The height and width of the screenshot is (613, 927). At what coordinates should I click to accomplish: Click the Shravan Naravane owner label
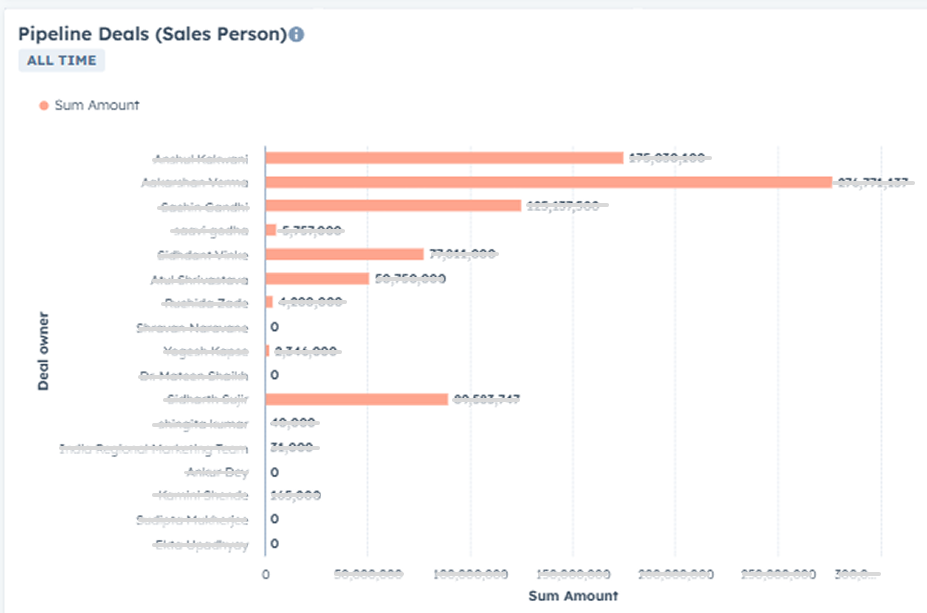tap(192, 327)
